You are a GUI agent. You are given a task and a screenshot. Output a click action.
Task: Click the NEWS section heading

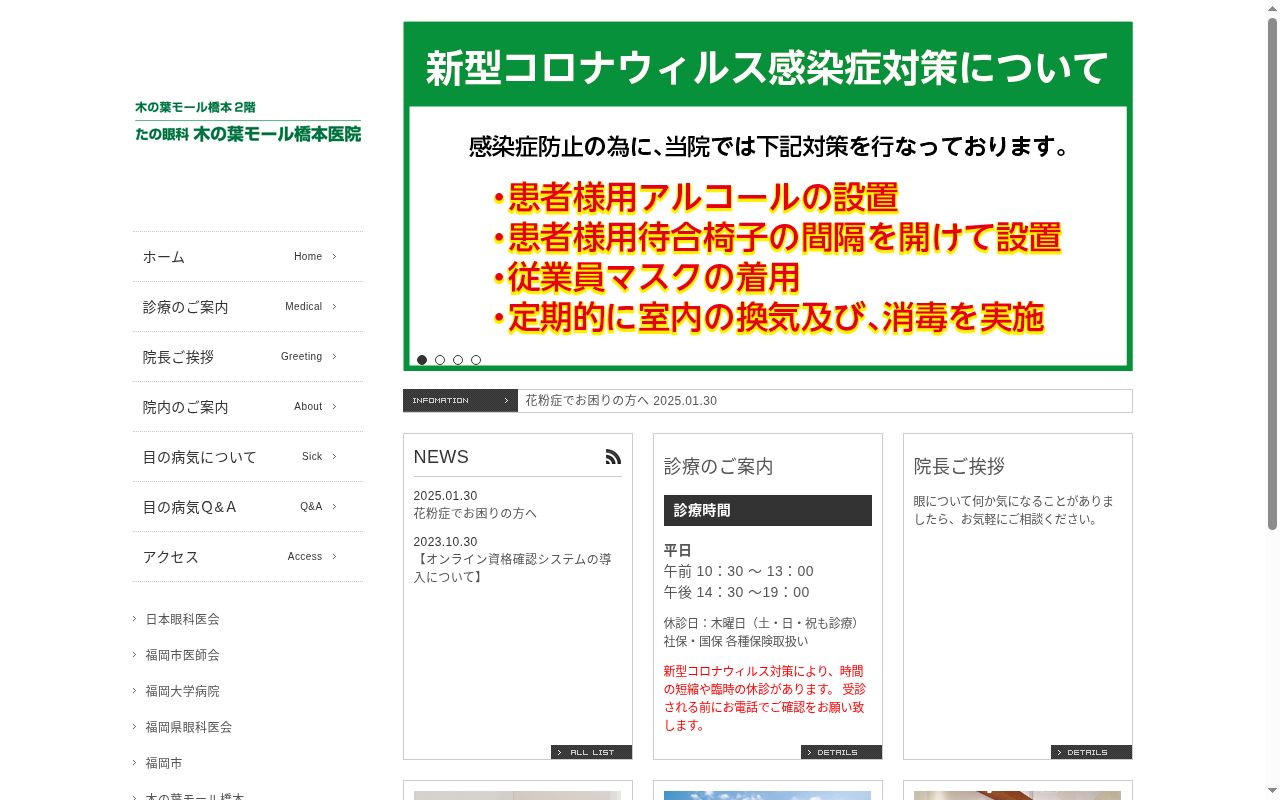coord(441,457)
